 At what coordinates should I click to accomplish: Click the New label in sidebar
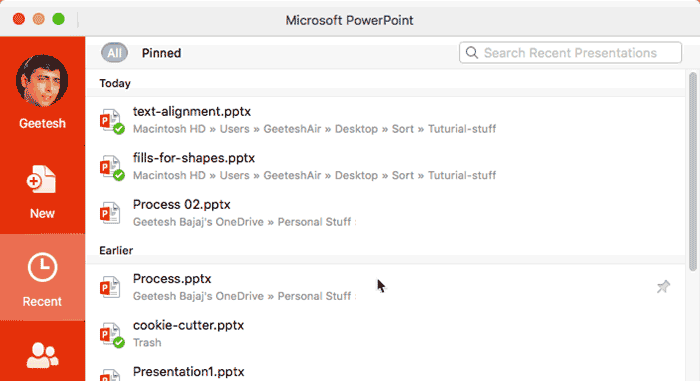pos(42,214)
